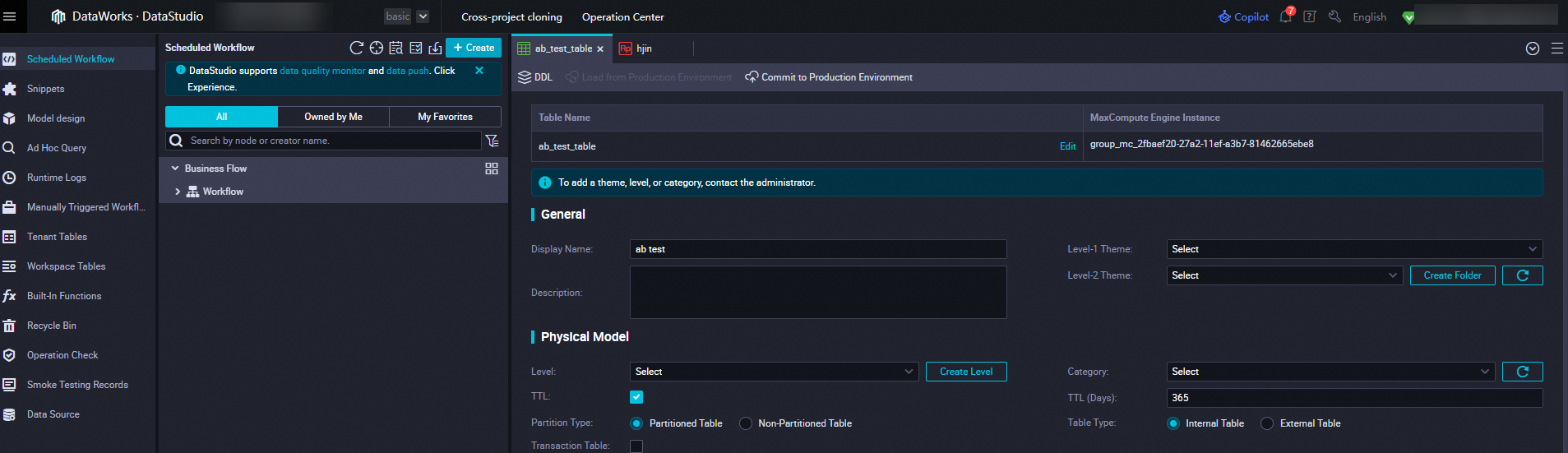The image size is (1568, 453).
Task: Choose External Table radio button
Action: (1267, 423)
